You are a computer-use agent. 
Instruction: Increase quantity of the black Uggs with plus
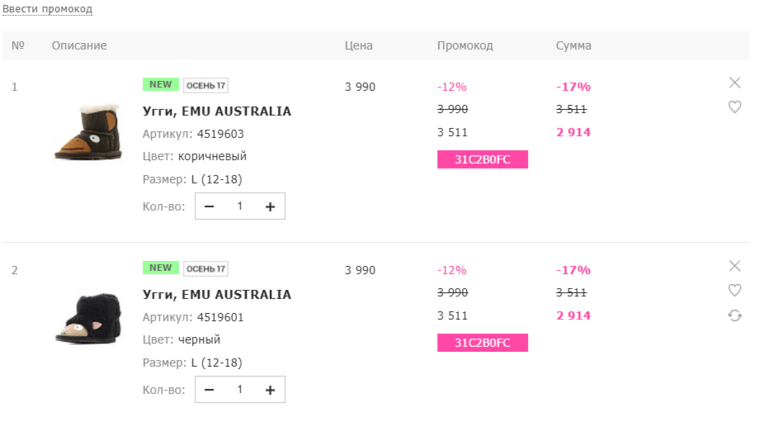point(270,390)
